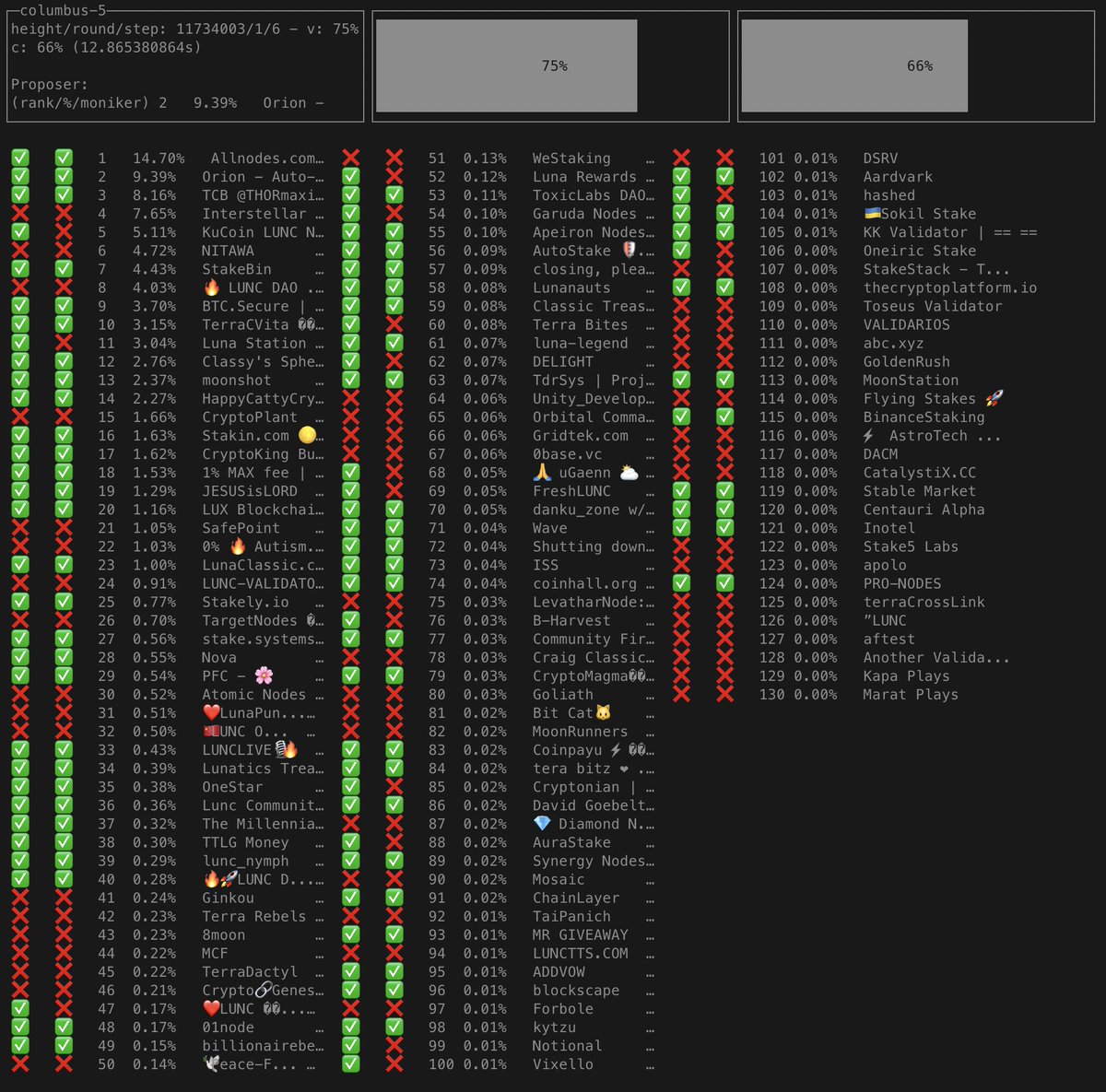
Task: Click the heart emoji before LUNC row 47
Action: [211, 1008]
